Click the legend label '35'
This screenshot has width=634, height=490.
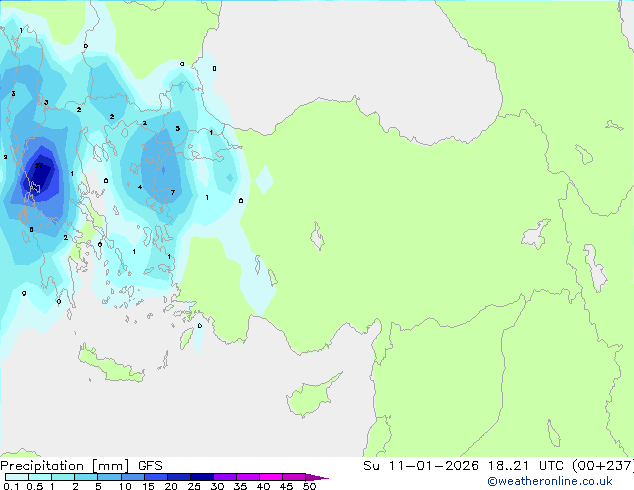(x=240, y=486)
